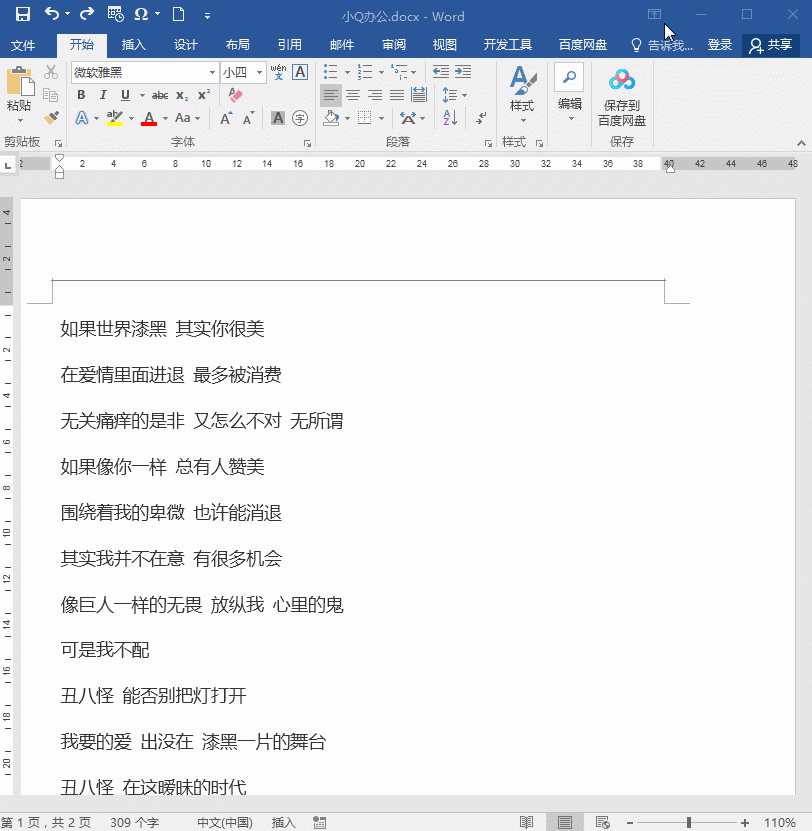Open the font name dropdown
This screenshot has height=831, width=812.
(212, 72)
